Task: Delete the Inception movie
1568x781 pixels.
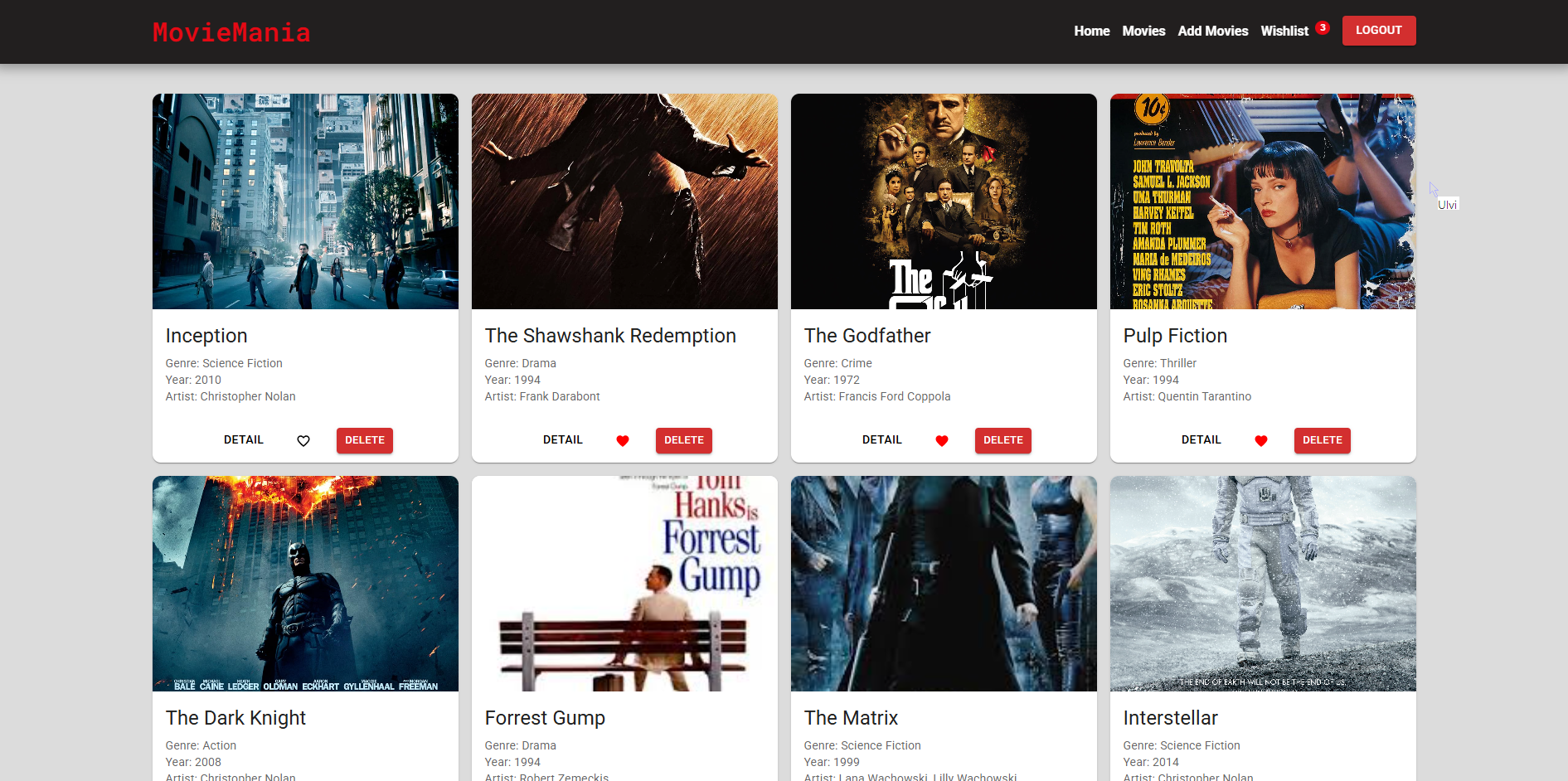Action: (365, 440)
